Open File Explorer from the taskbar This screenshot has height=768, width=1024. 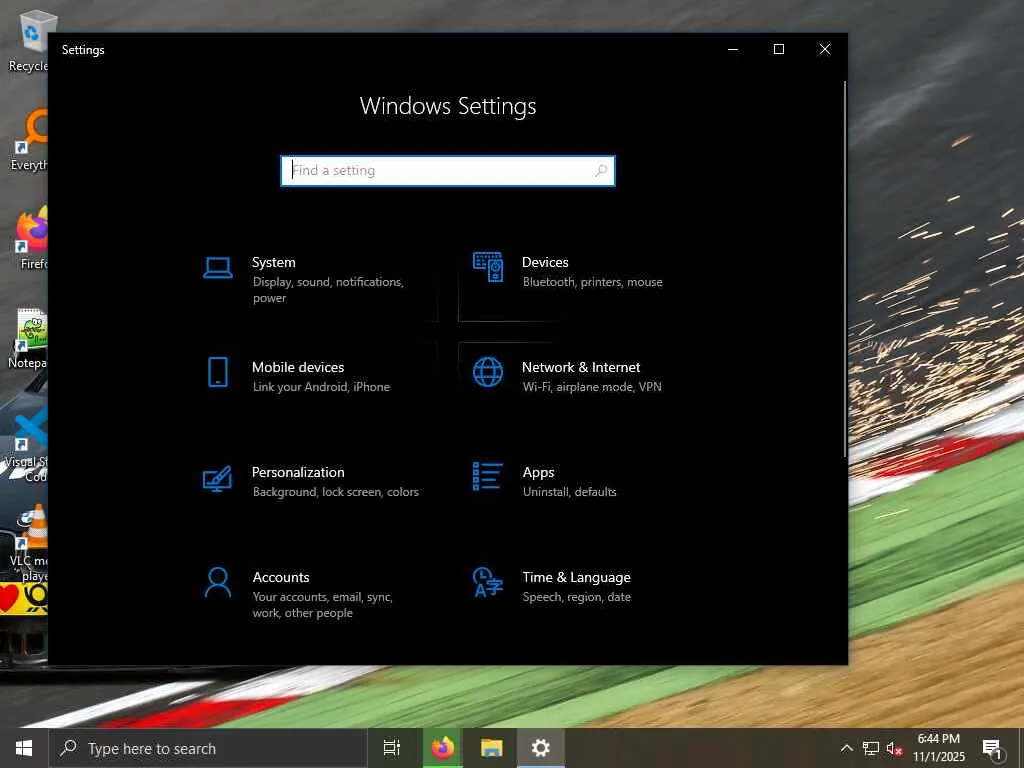491,748
